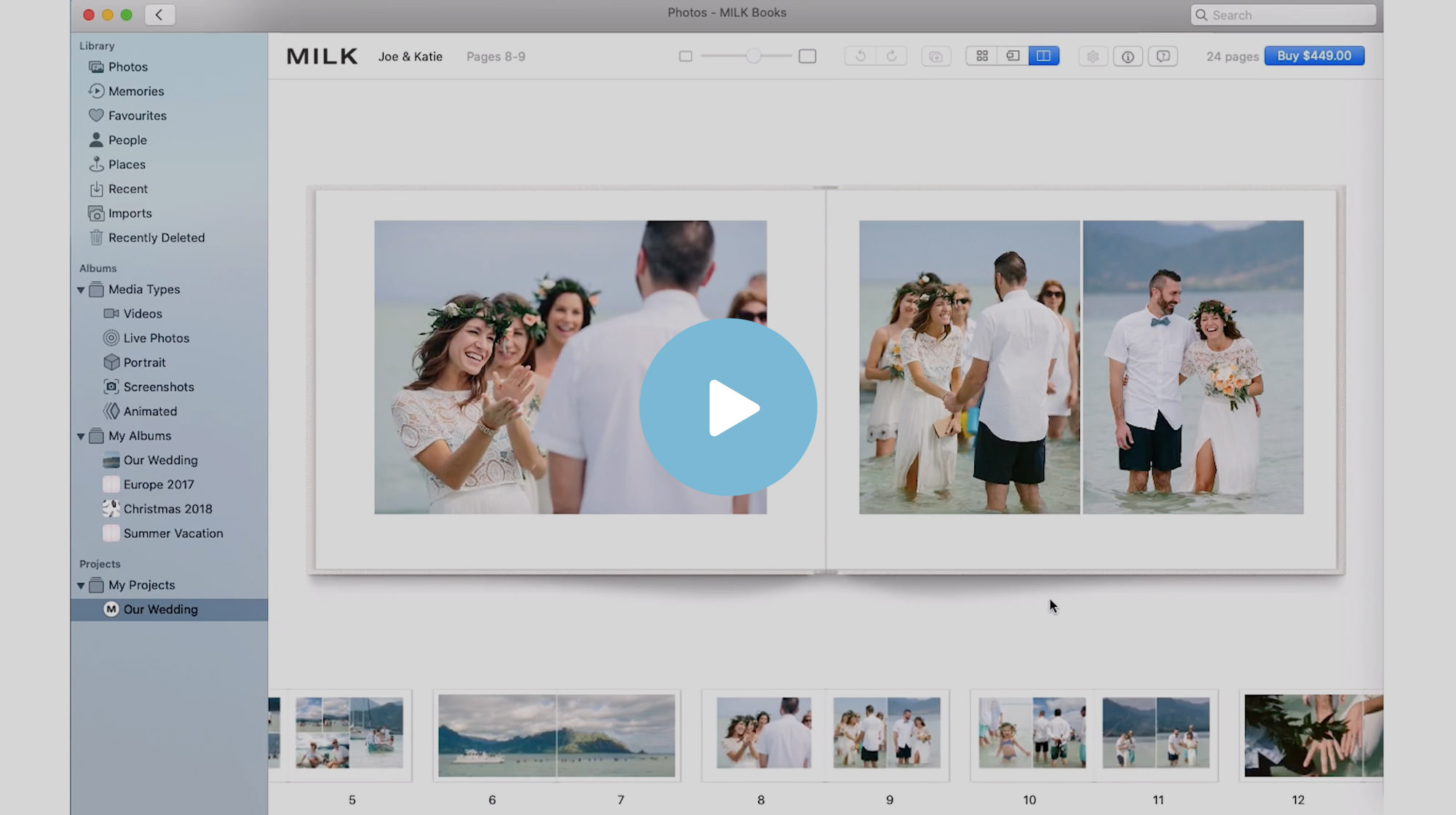Click the double-page spread view icon
The width and height of the screenshot is (1456, 815).
coord(1043,55)
